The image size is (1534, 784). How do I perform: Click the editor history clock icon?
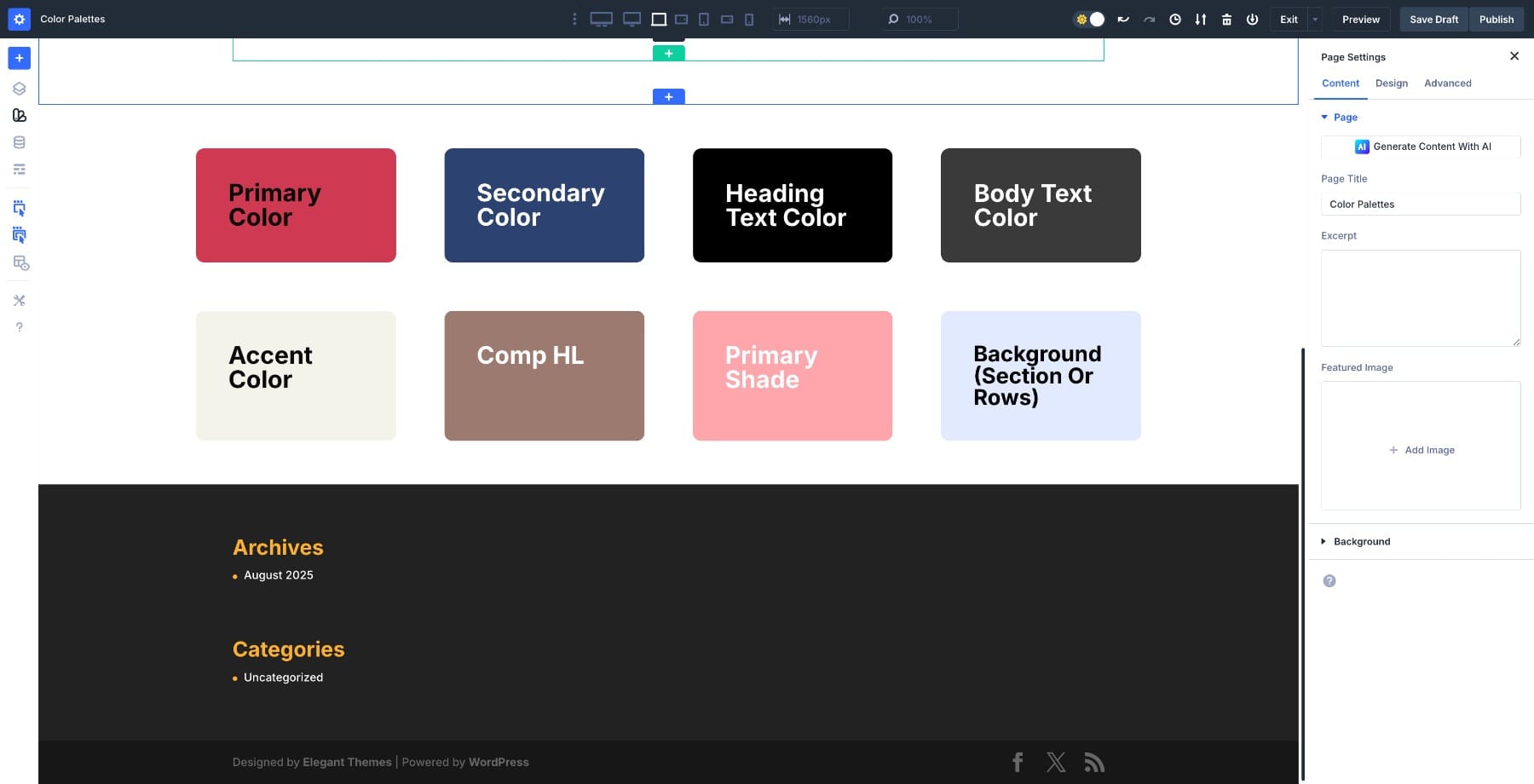(1175, 20)
